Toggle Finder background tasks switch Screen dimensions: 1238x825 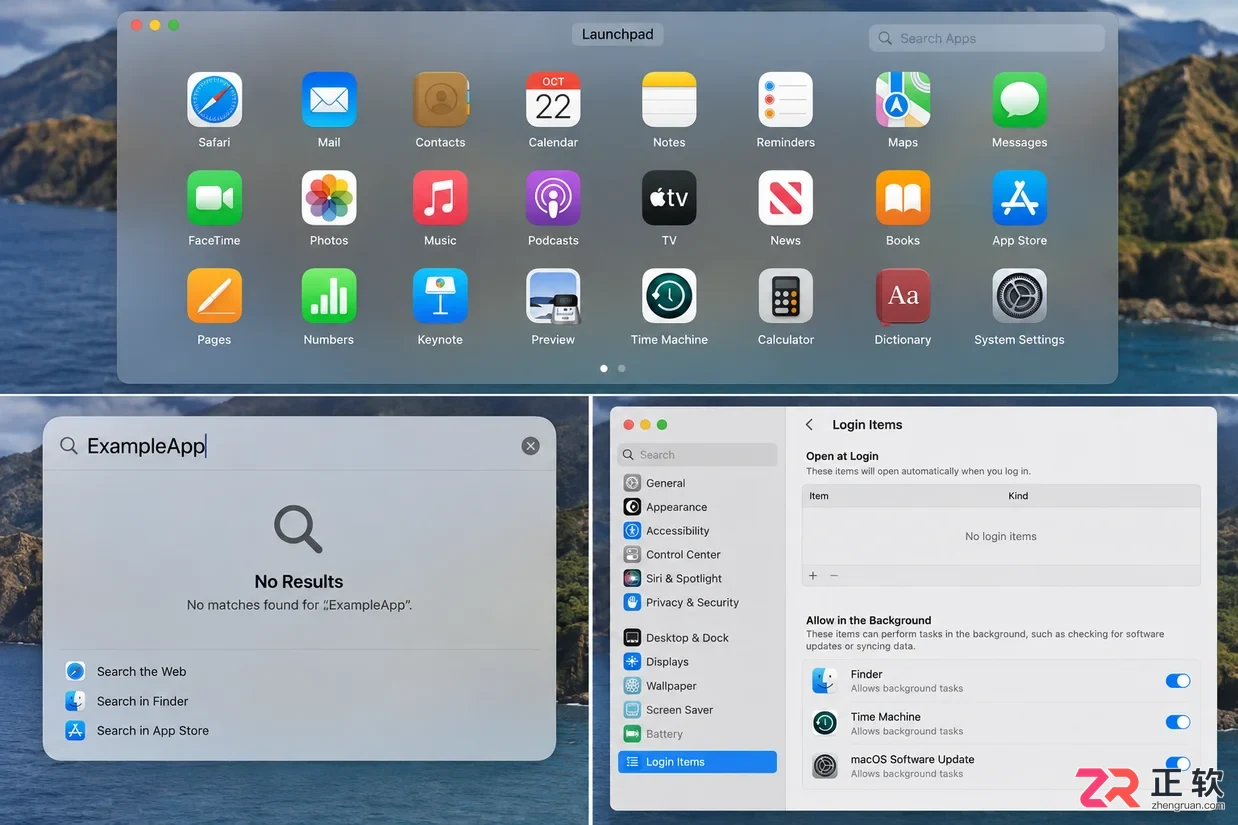pyautogui.click(x=1178, y=681)
